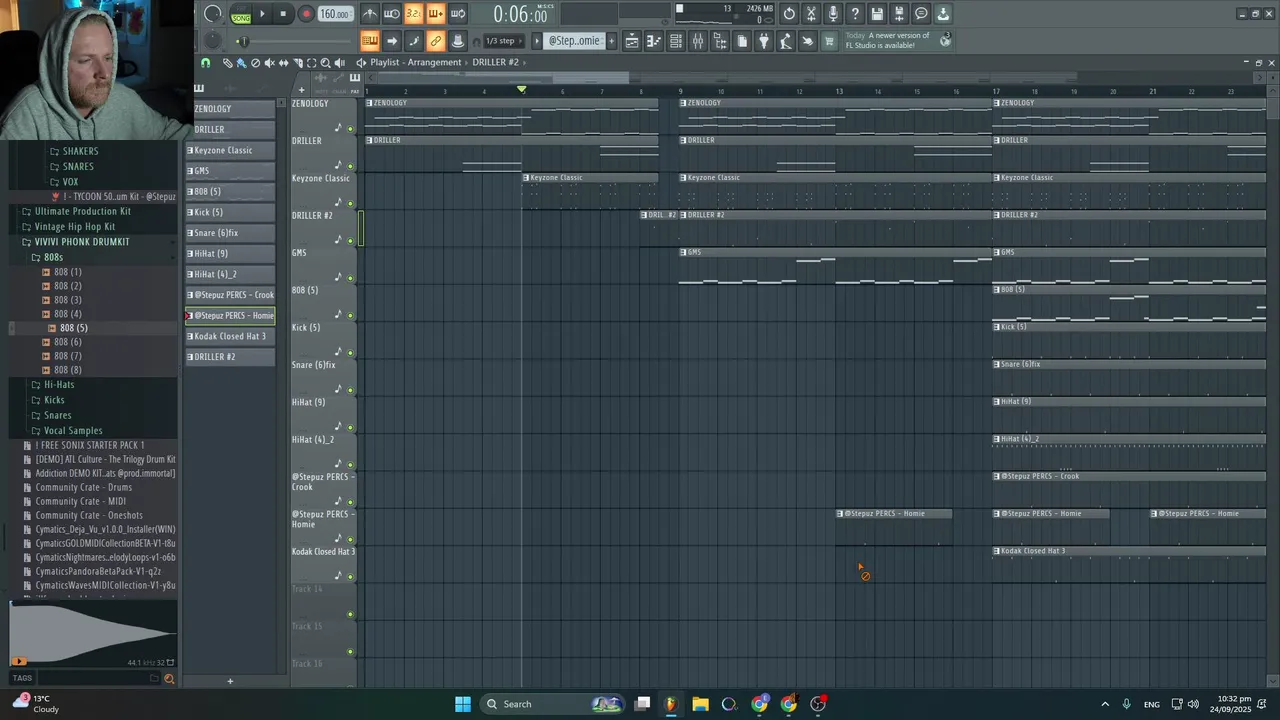Click the FL Studio update notification

coord(898,40)
